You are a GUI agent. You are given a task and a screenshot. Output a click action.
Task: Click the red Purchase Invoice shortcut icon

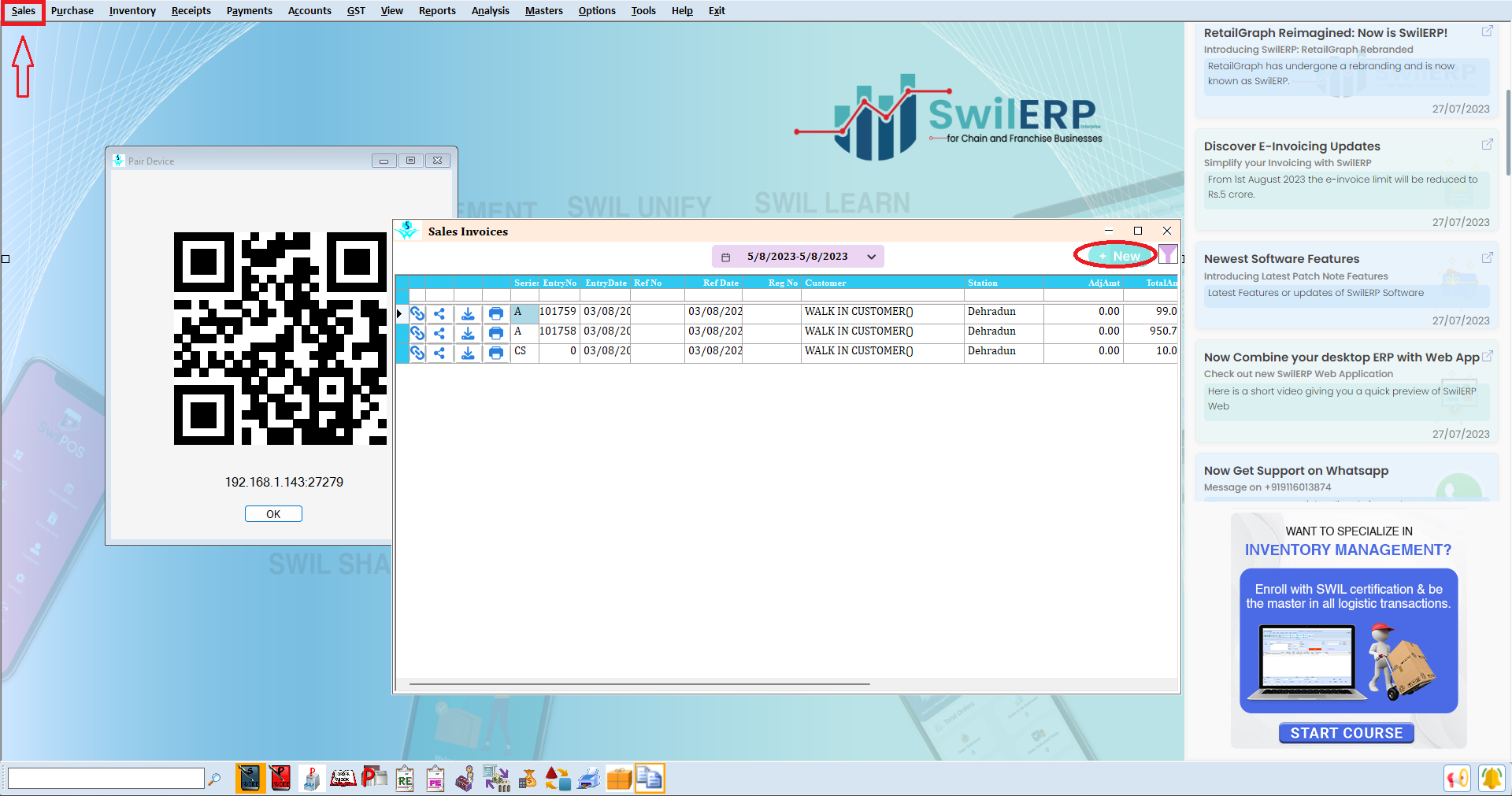click(280, 778)
